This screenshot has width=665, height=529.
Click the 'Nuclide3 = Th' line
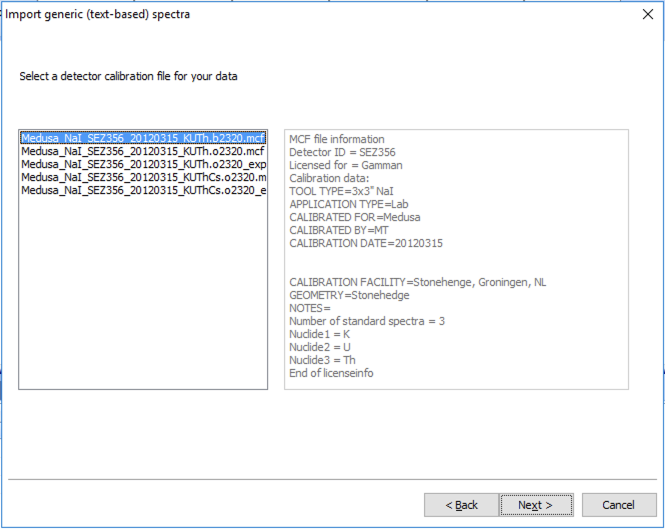[321, 360]
